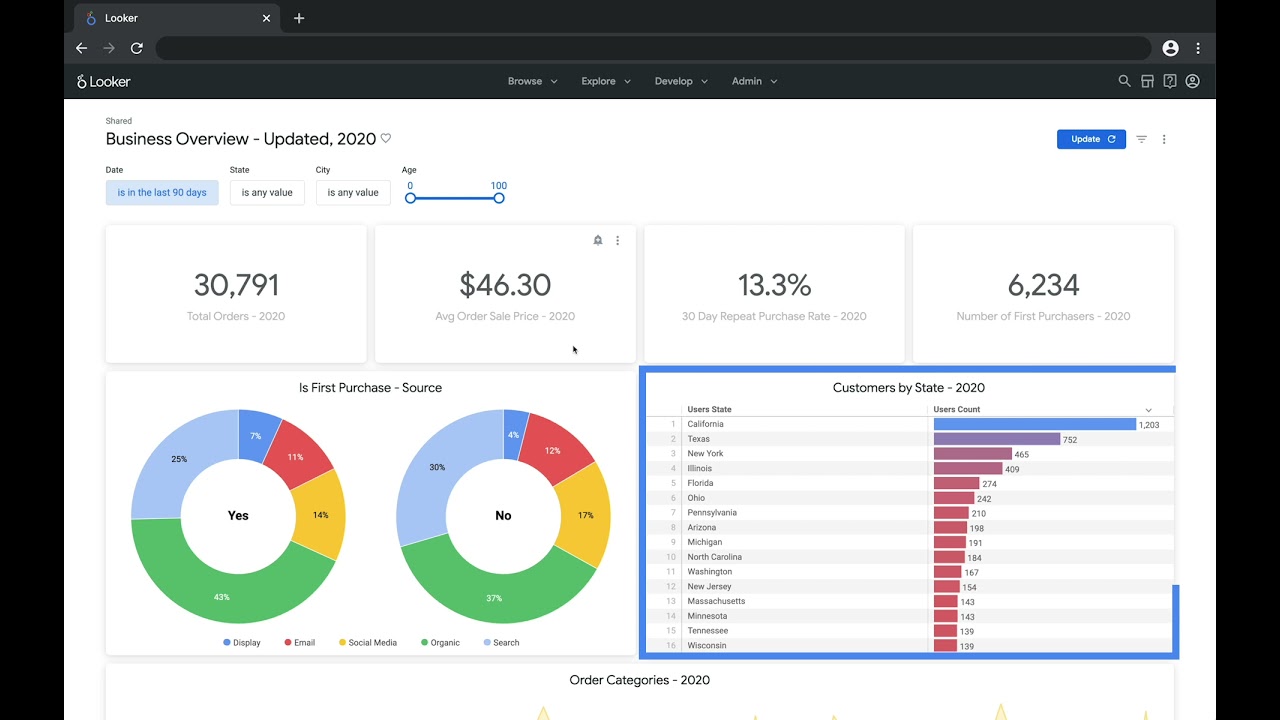The width and height of the screenshot is (1280, 720).
Task: Click the Wisconsin state cell
Action: [707, 645]
